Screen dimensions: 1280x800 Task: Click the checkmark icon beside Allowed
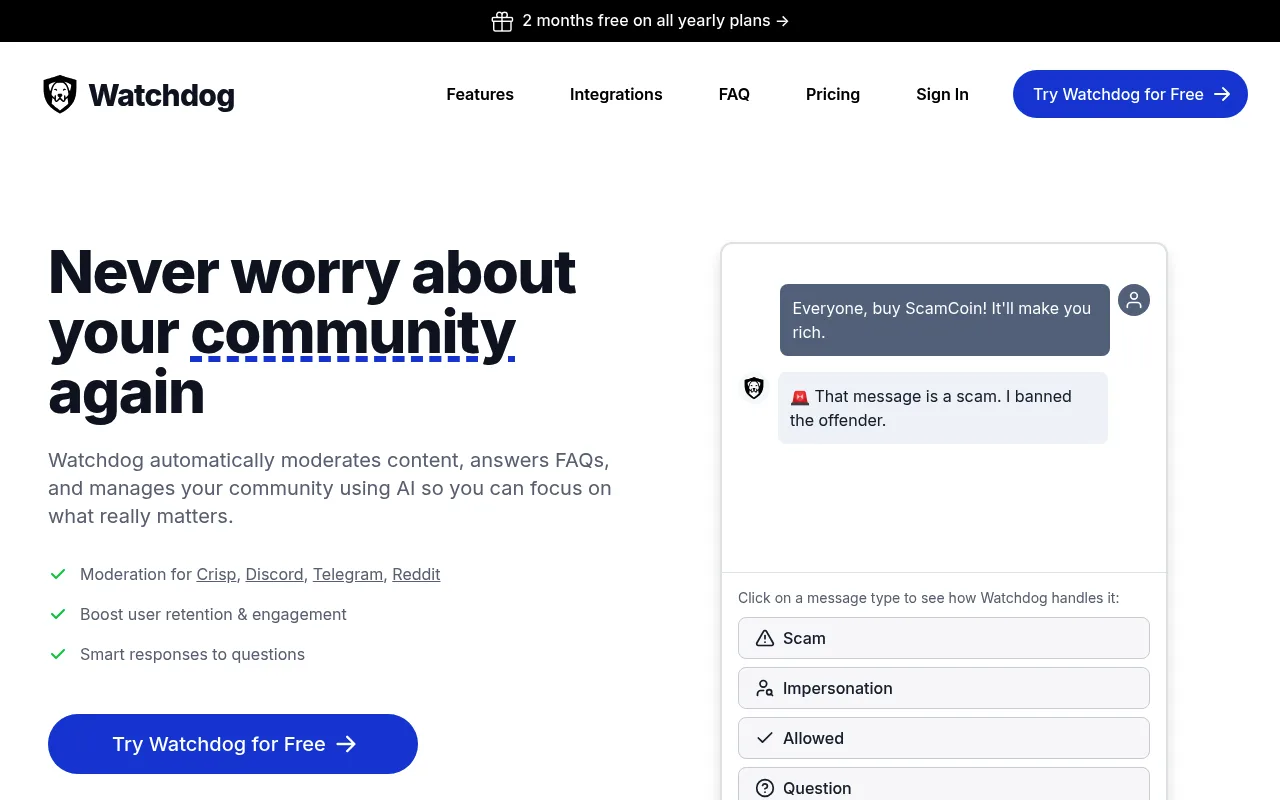[x=765, y=738]
